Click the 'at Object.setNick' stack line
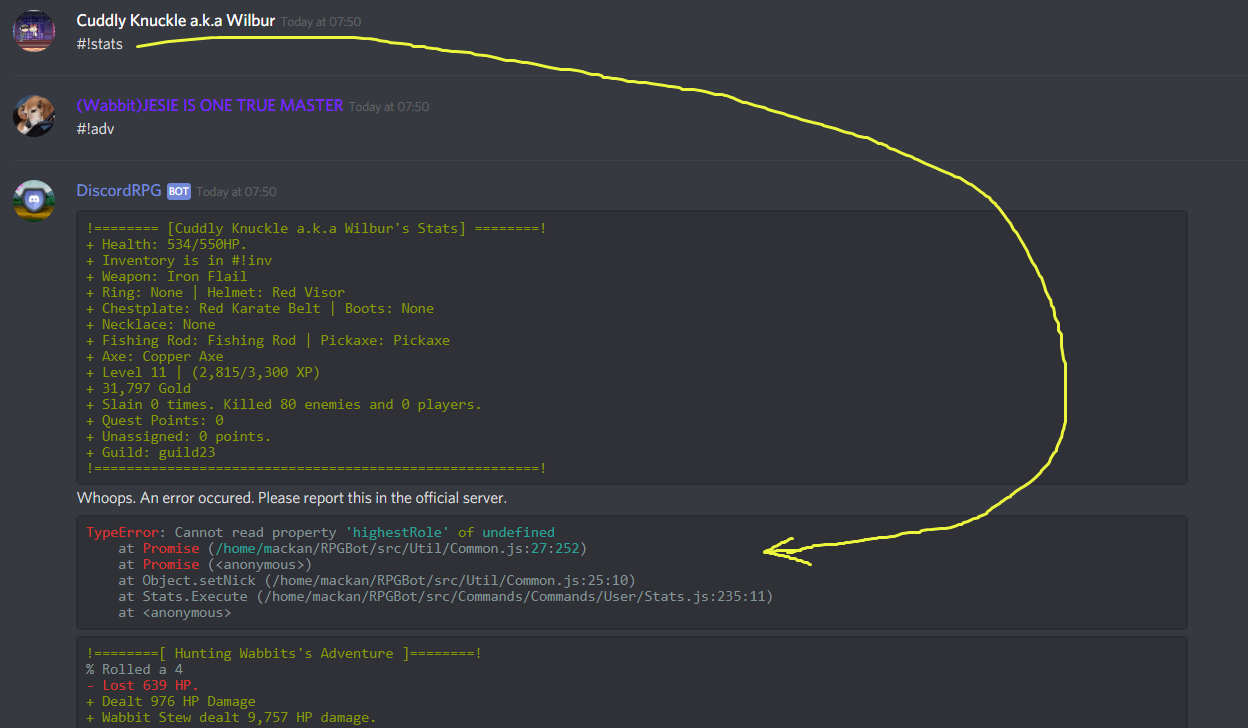Image resolution: width=1248 pixels, height=728 pixels. [377, 580]
